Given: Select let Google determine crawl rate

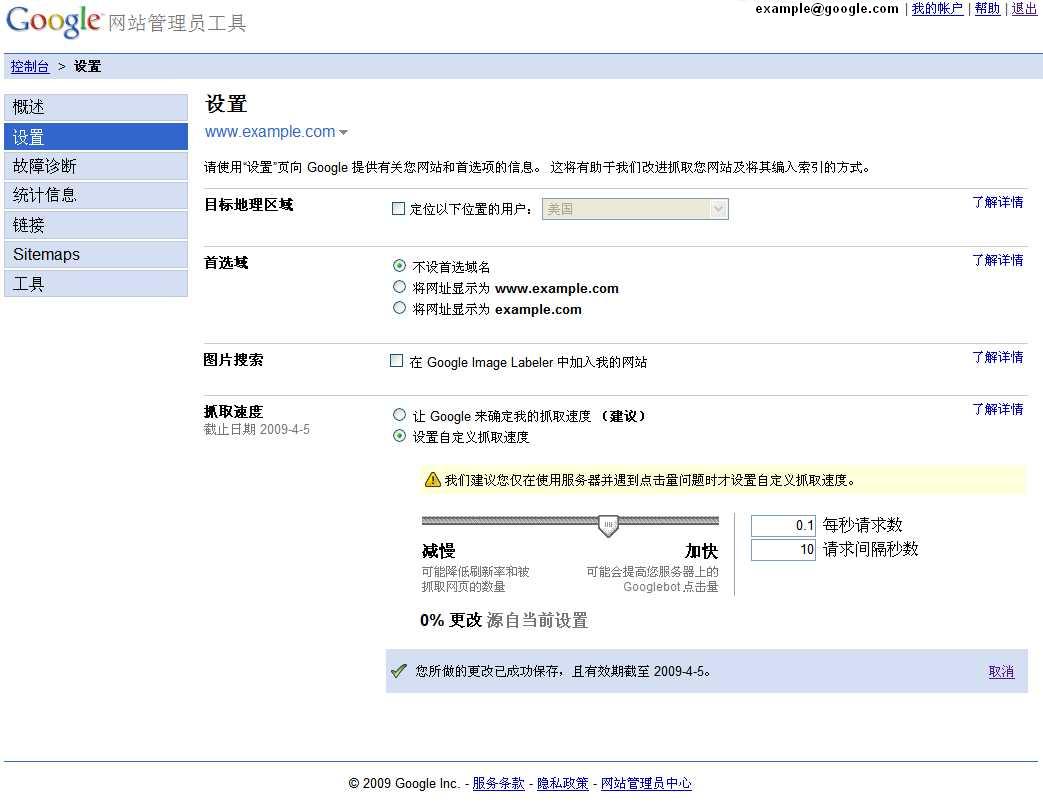Looking at the screenshot, I should click(x=399, y=415).
